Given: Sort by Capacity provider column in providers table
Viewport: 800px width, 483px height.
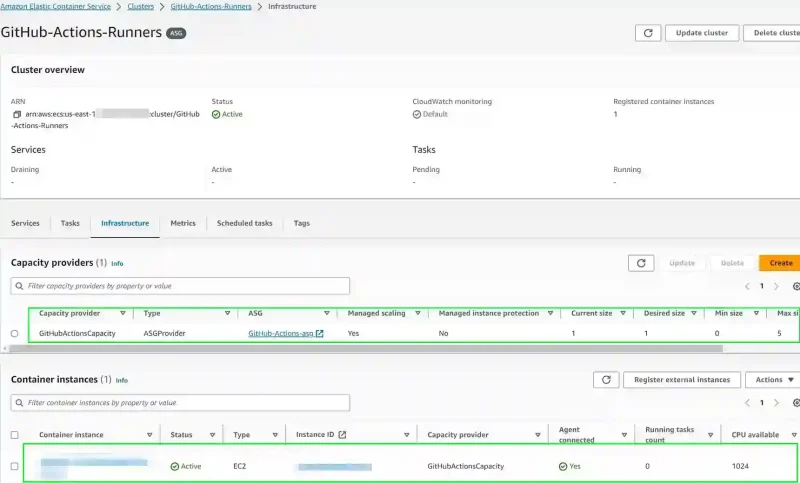Looking at the screenshot, I should tap(122, 313).
